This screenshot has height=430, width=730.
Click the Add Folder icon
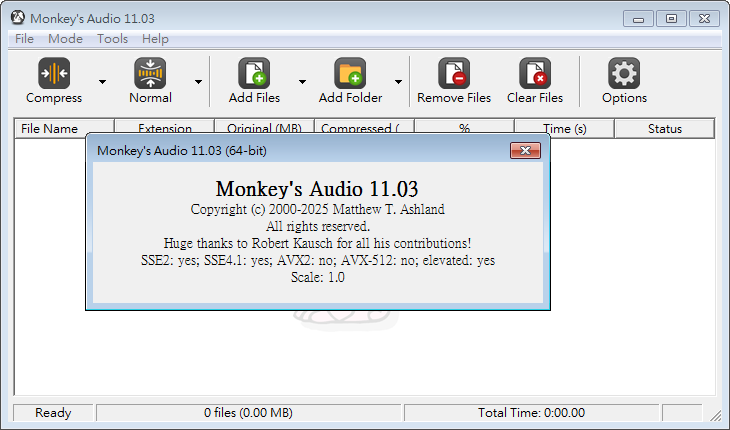click(x=350, y=74)
